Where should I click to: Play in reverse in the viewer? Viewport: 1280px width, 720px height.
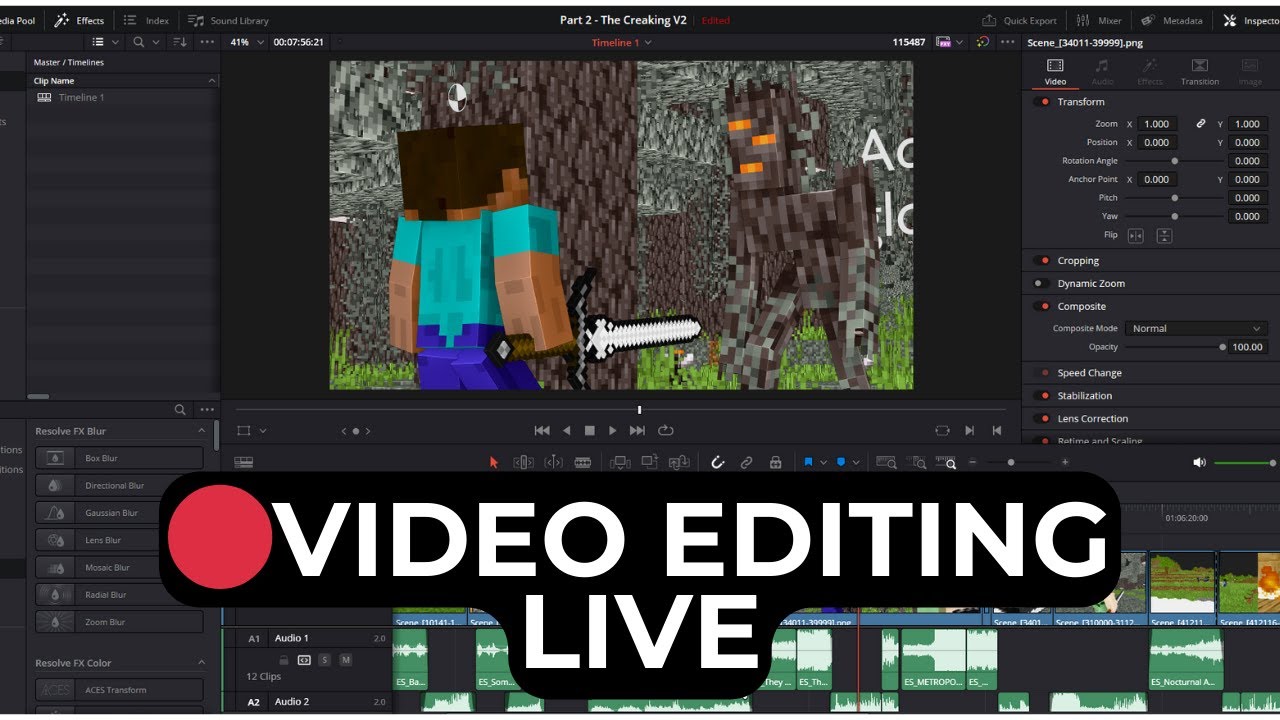pos(566,431)
